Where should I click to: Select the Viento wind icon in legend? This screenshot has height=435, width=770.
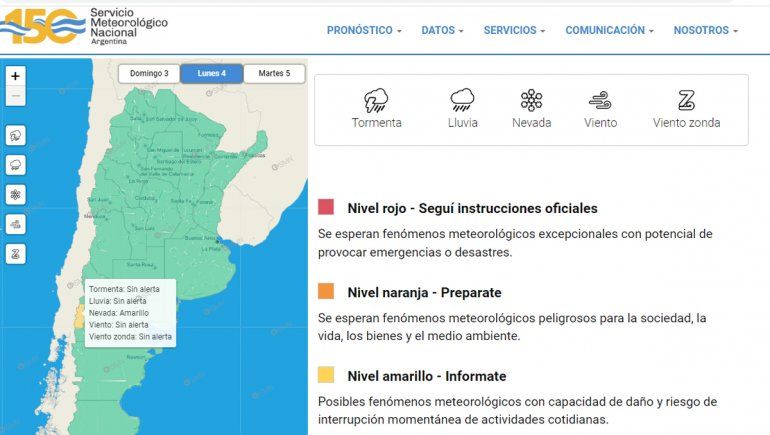pos(600,100)
